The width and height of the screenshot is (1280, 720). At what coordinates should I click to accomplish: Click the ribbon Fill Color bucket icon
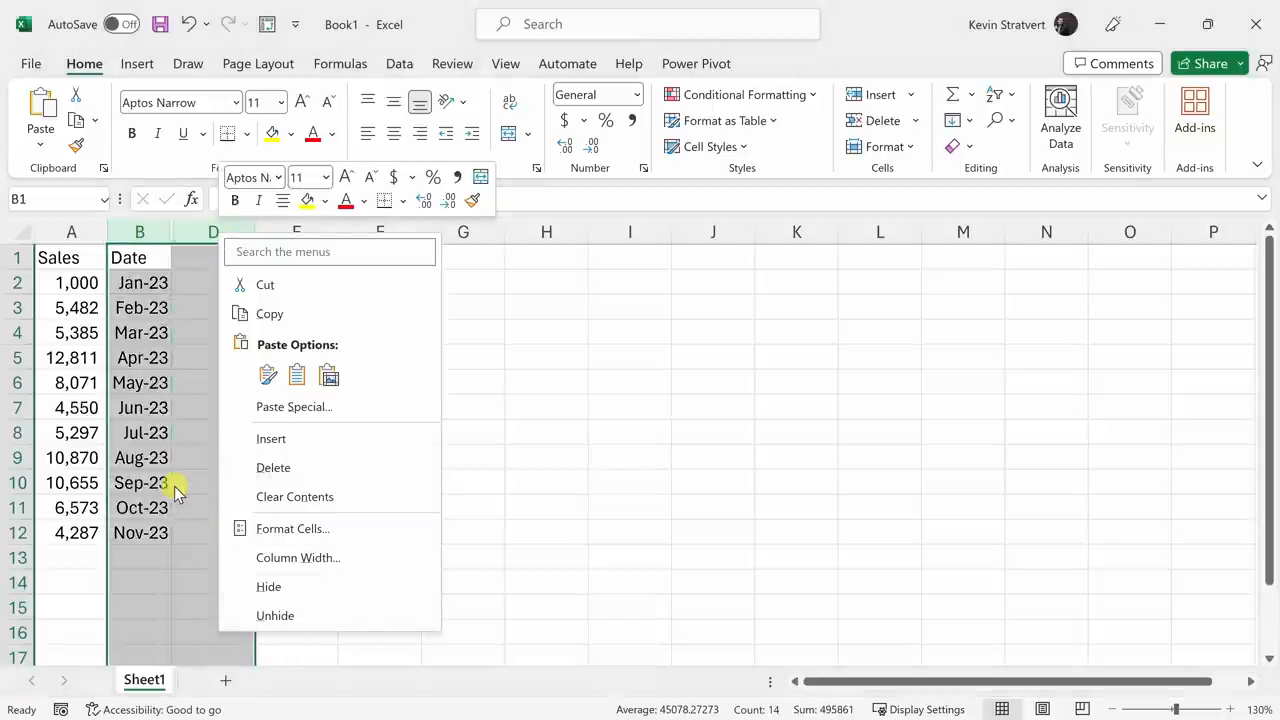point(272,134)
